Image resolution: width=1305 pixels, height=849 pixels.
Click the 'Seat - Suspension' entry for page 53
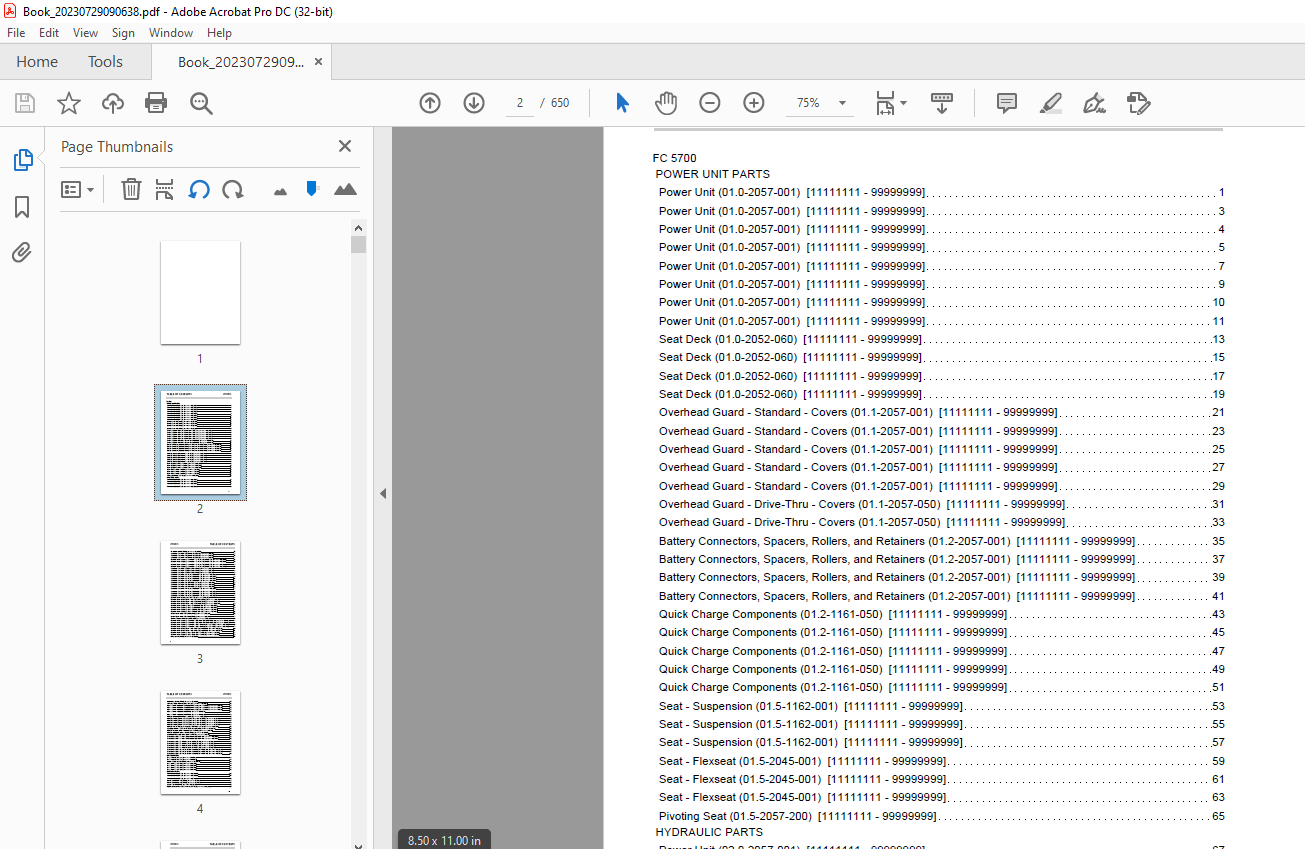click(941, 706)
